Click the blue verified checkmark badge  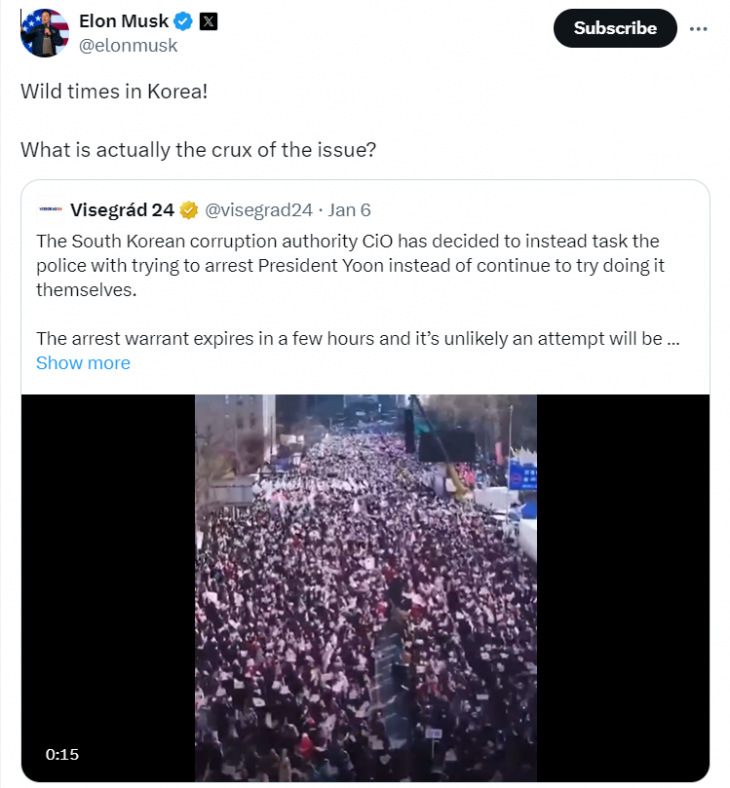click(x=181, y=21)
